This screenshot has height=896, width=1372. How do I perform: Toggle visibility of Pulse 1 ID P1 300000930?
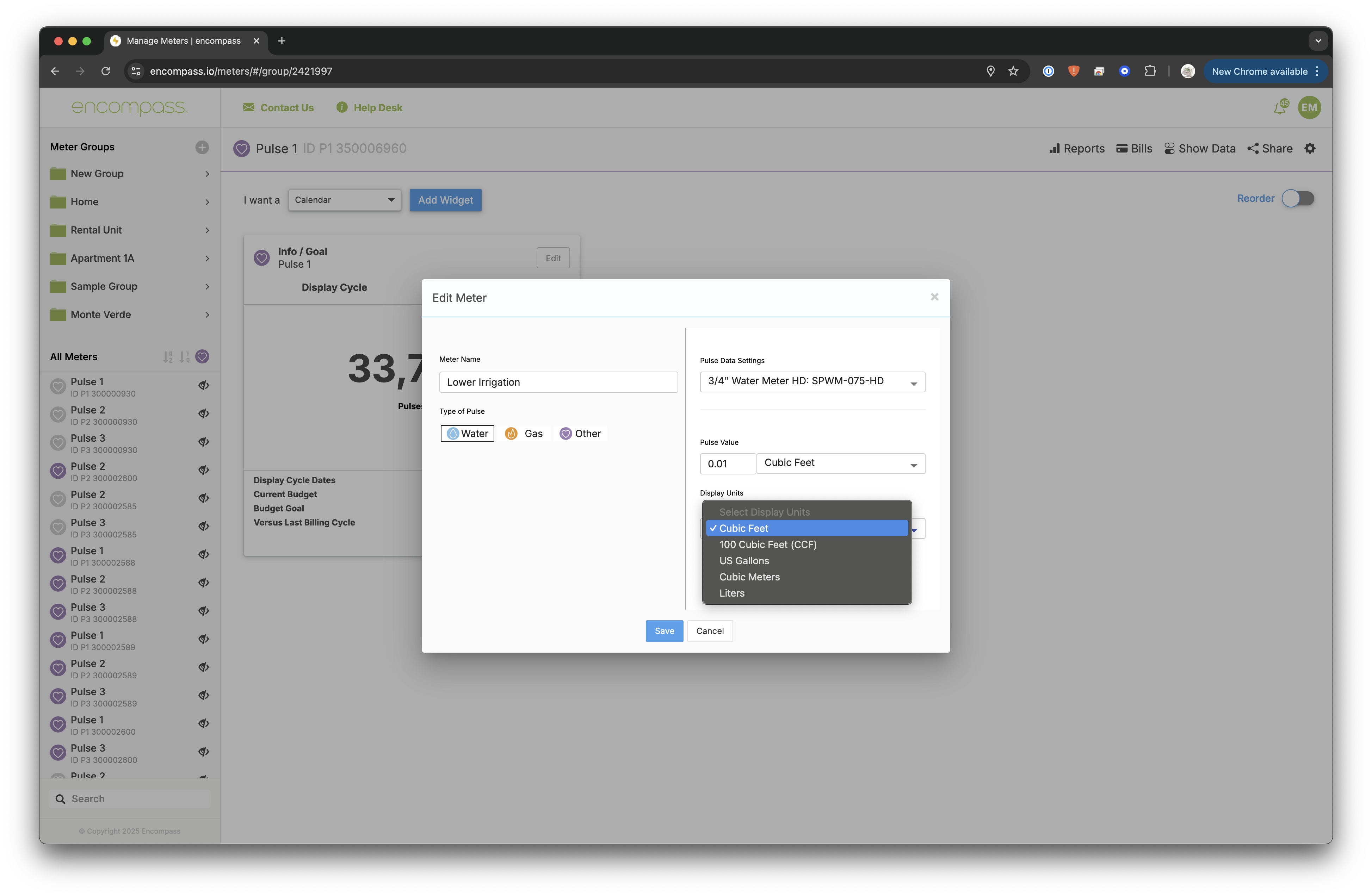click(x=204, y=385)
